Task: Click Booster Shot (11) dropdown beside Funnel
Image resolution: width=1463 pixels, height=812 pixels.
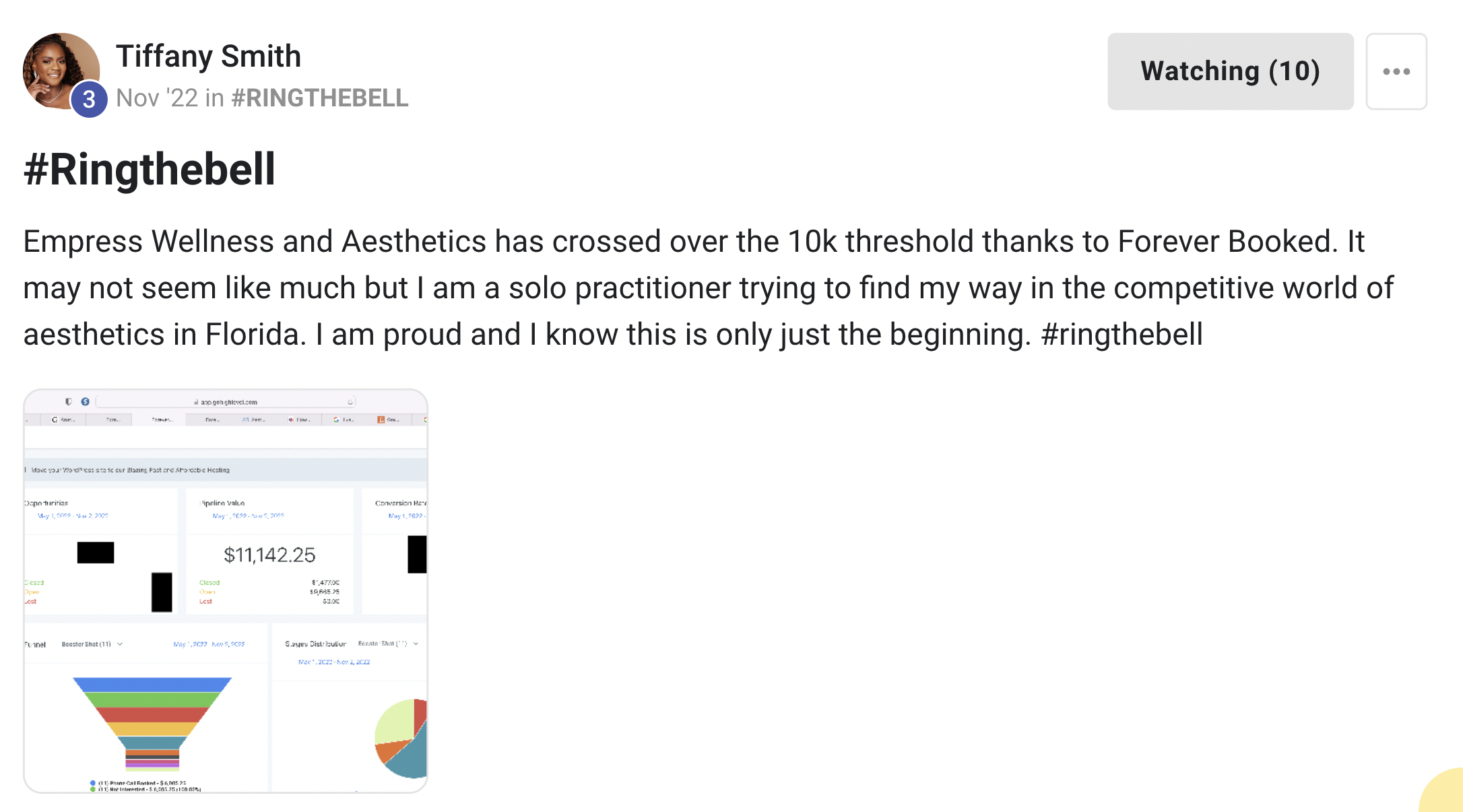Action: (92, 644)
